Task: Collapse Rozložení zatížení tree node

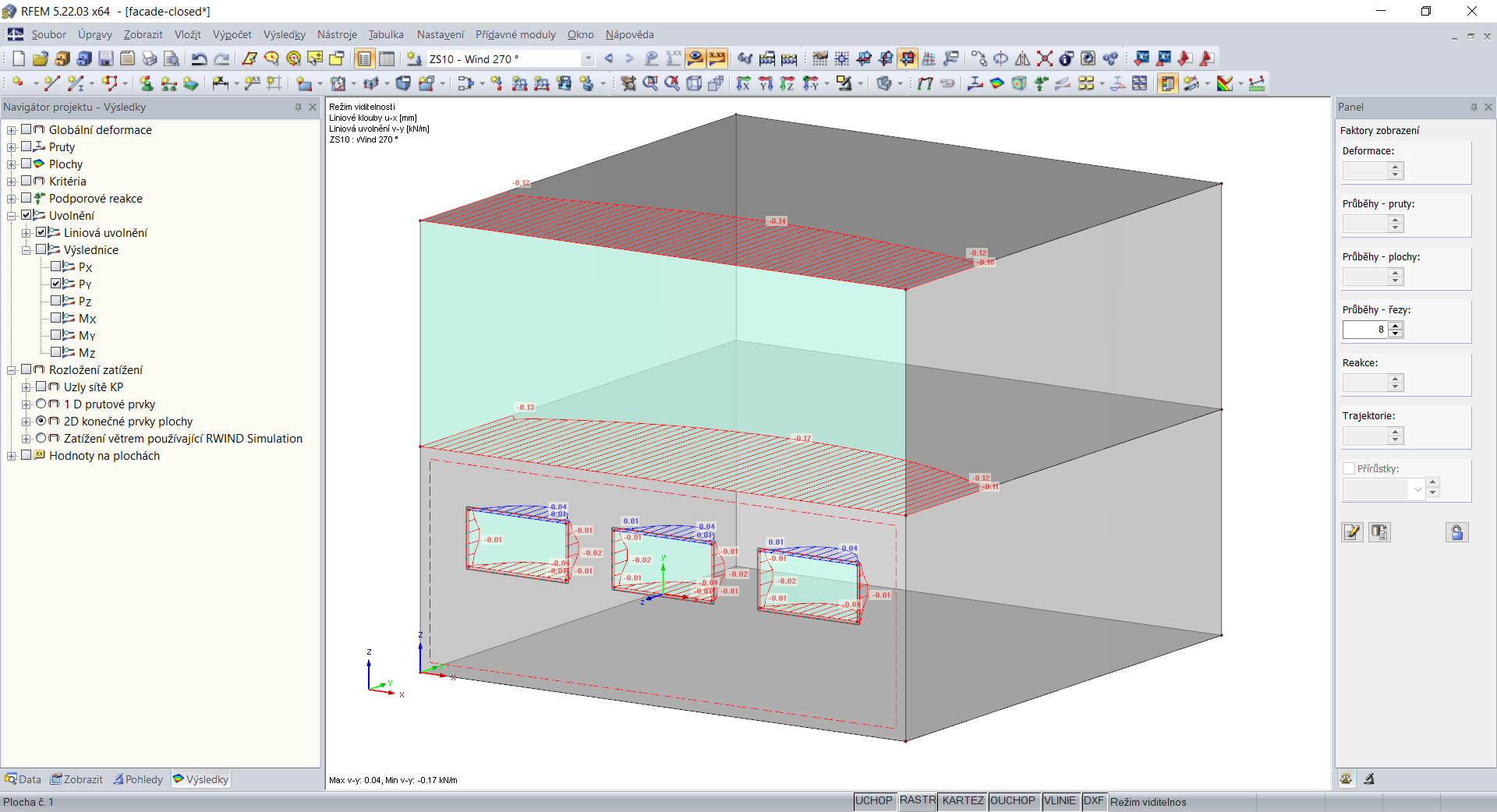Action: (11, 370)
